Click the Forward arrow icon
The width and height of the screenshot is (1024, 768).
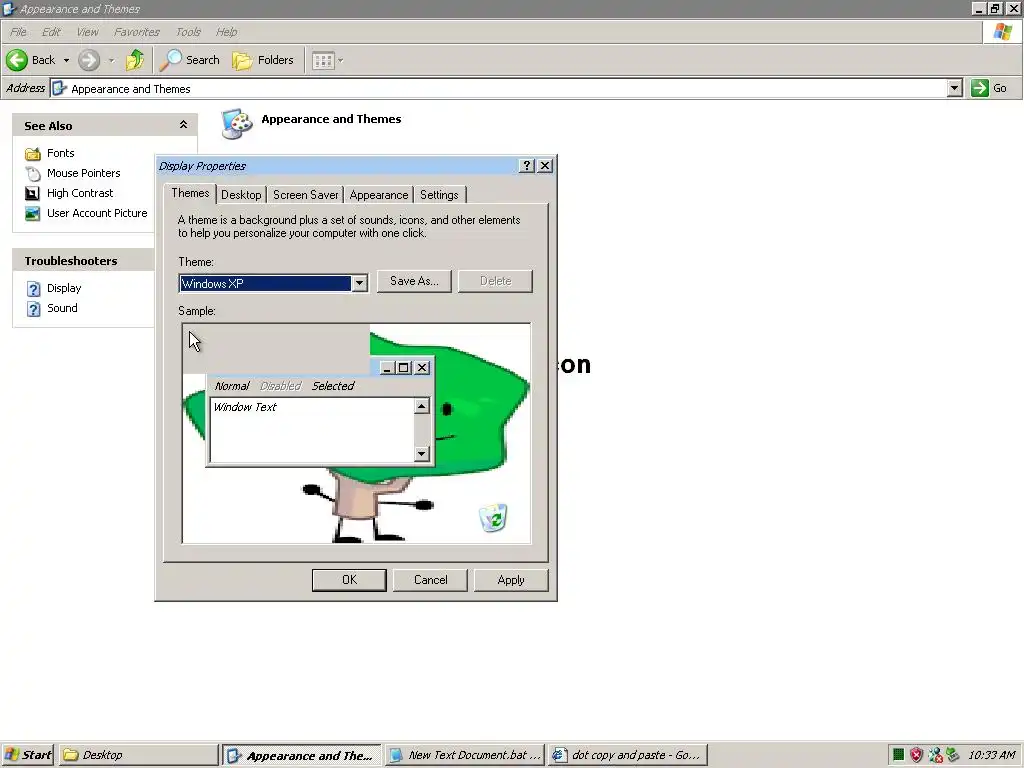click(89, 60)
